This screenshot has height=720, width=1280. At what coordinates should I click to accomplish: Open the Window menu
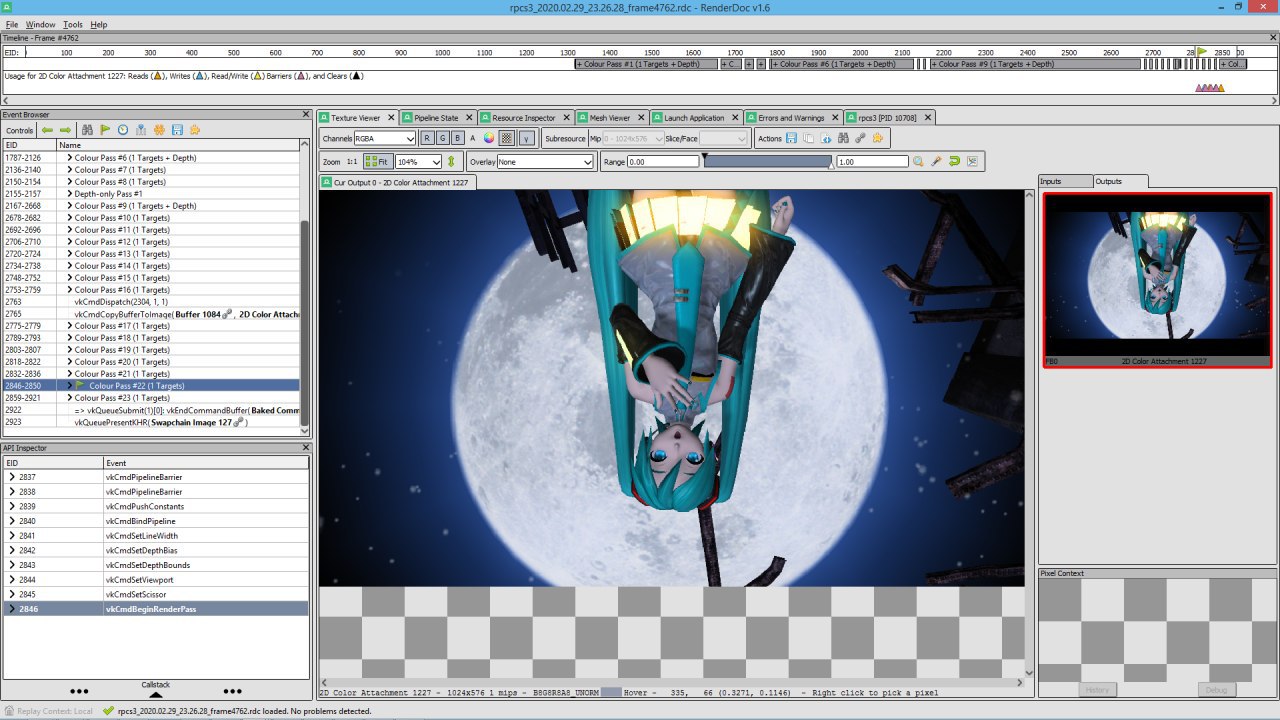pos(41,24)
